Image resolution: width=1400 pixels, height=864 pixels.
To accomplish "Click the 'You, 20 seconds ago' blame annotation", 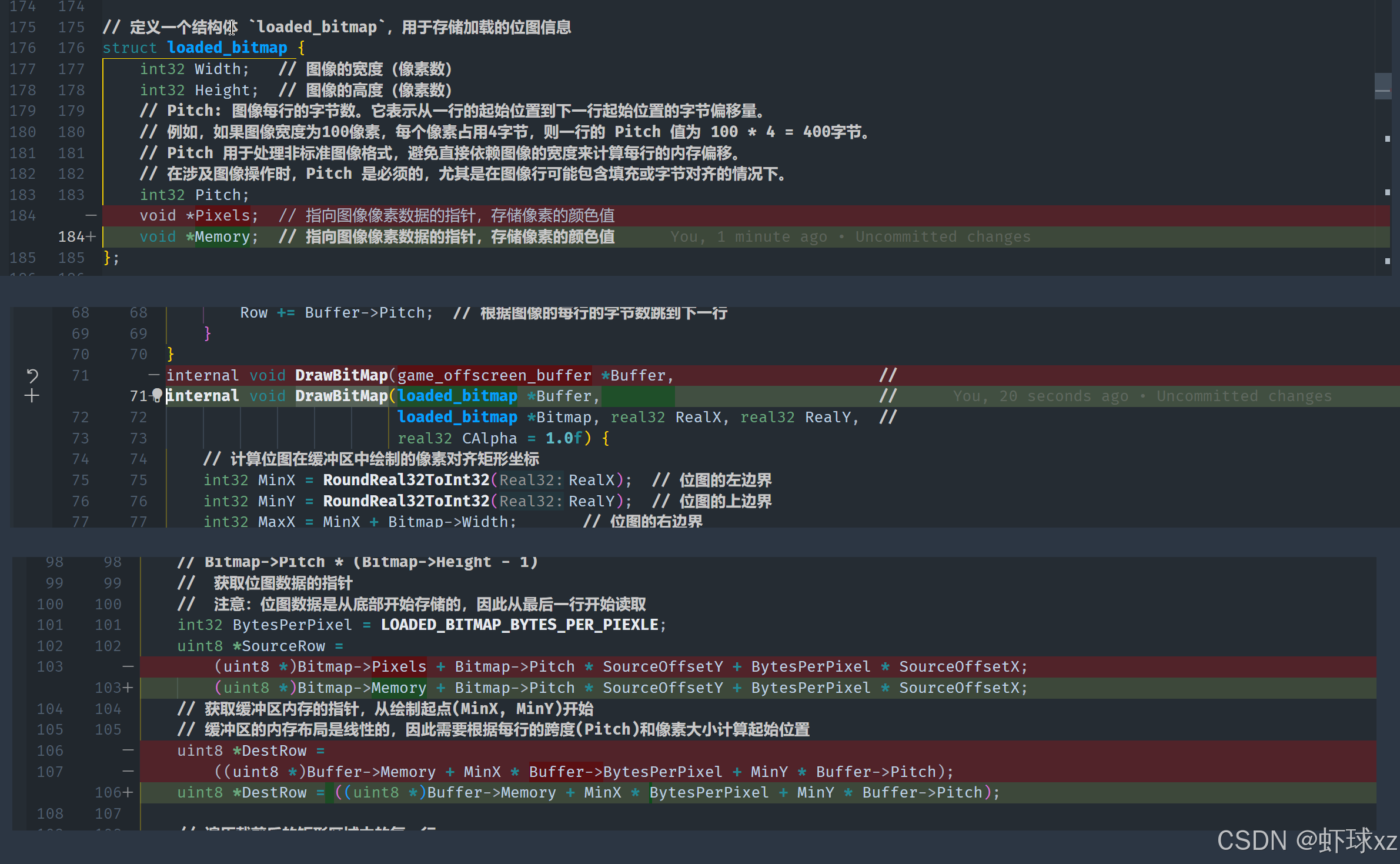I will pos(1142,396).
